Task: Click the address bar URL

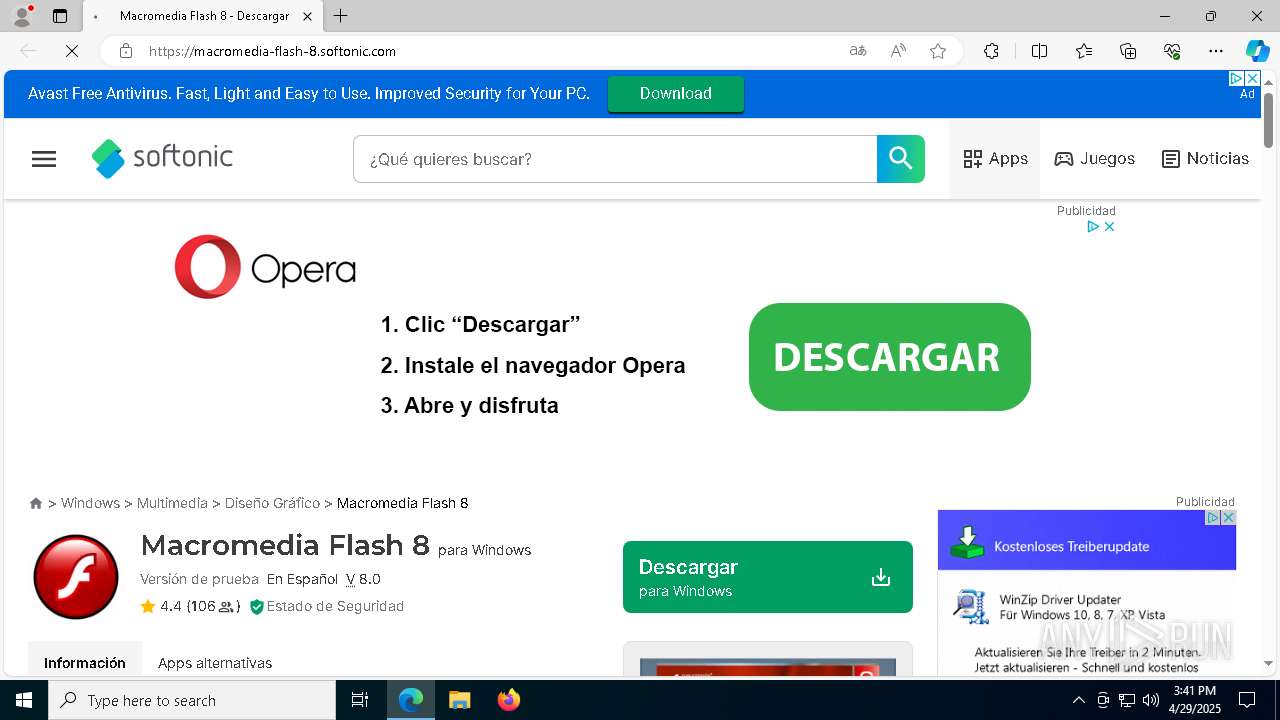Action: pos(272,51)
